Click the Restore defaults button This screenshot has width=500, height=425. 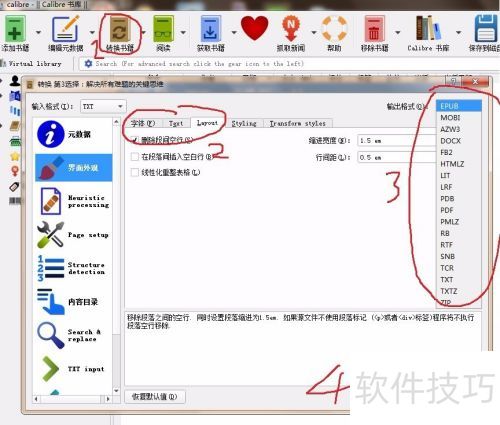coord(155,397)
